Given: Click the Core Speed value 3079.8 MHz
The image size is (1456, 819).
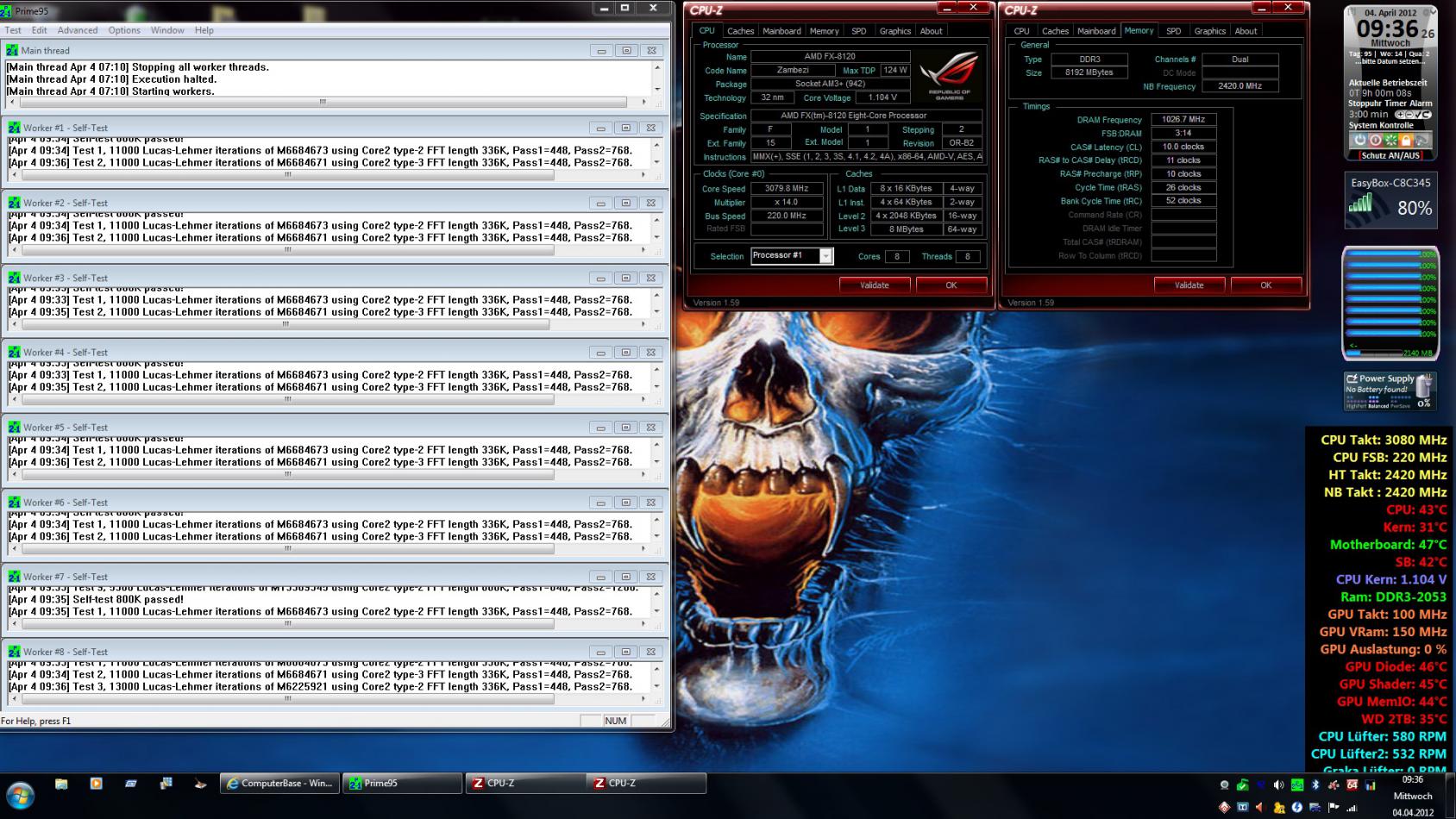Looking at the screenshot, I should click(x=786, y=188).
